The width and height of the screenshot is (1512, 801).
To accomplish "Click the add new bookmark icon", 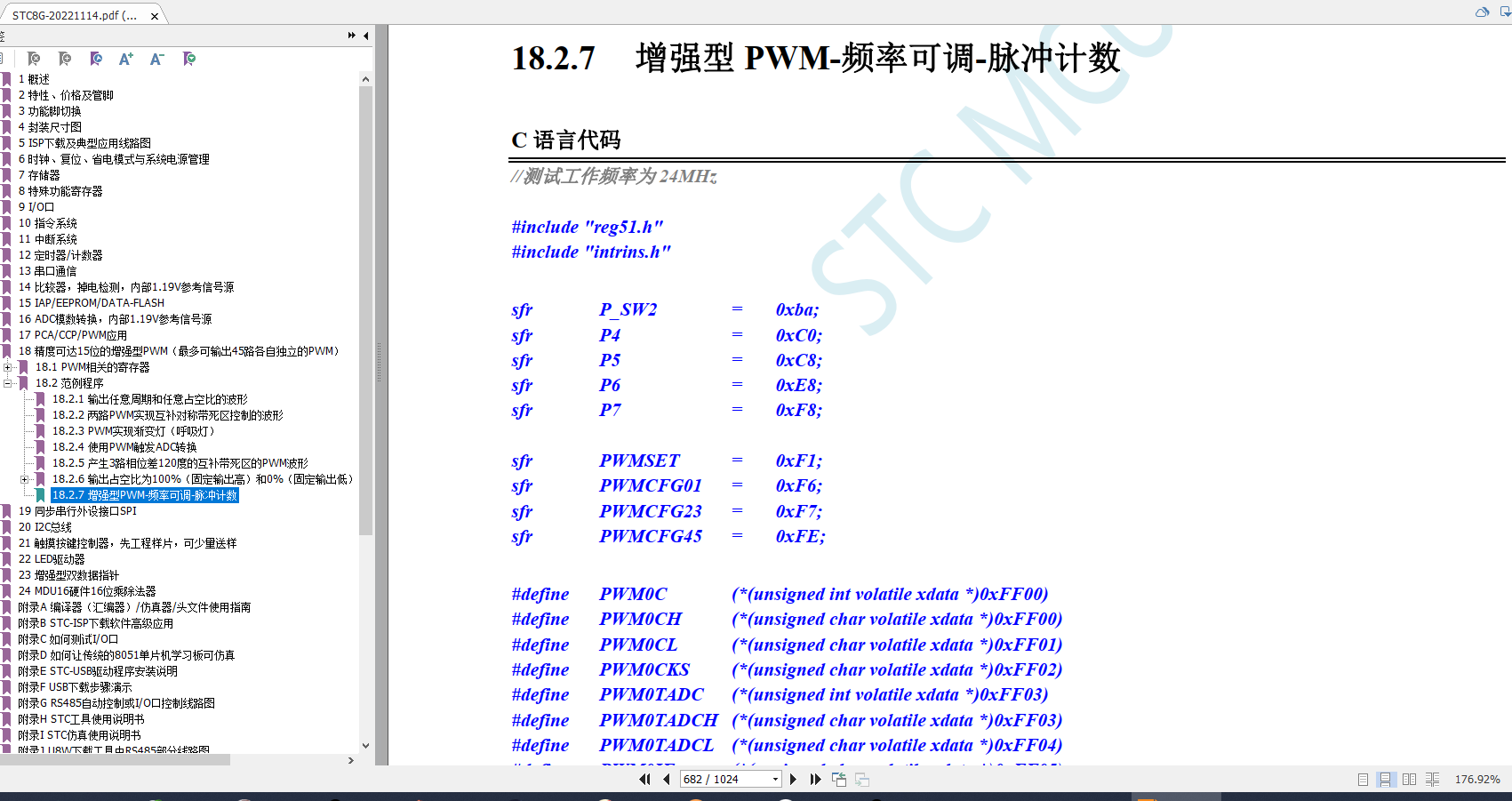I will pos(65,59).
